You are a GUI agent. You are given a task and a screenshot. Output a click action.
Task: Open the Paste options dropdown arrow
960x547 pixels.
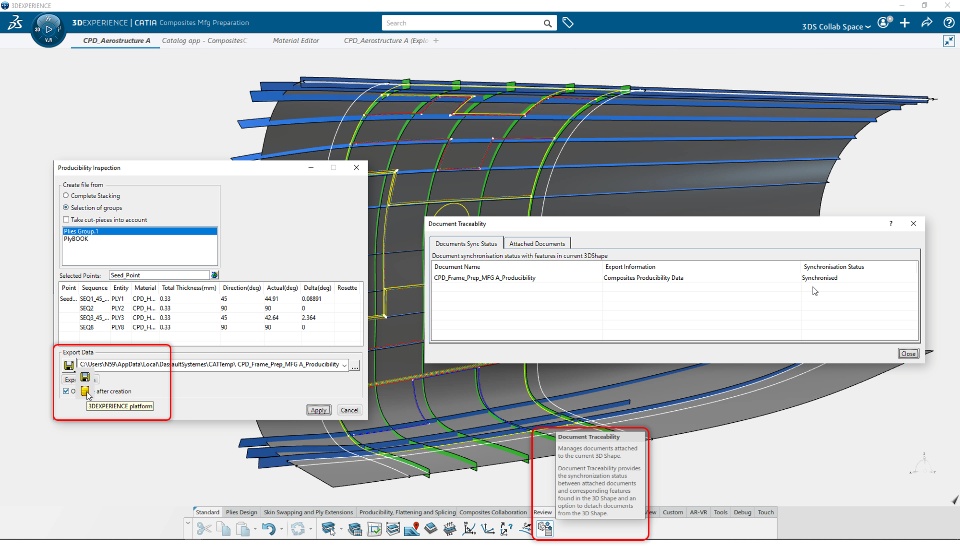tap(255, 529)
